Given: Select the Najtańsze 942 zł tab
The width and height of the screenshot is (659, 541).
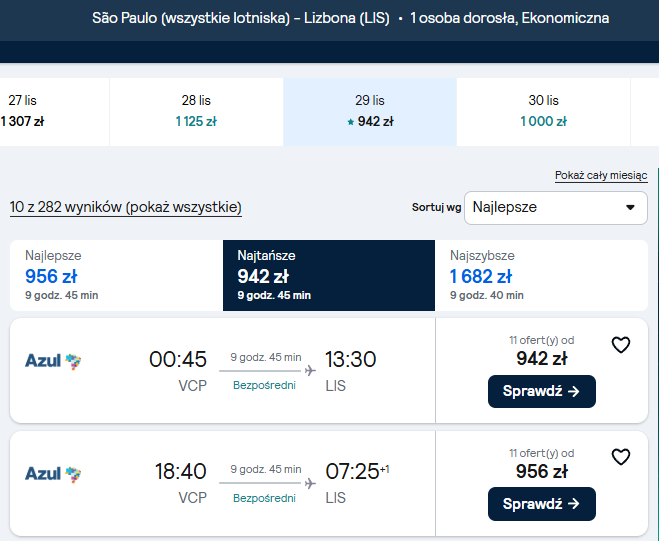Looking at the screenshot, I should [x=329, y=276].
